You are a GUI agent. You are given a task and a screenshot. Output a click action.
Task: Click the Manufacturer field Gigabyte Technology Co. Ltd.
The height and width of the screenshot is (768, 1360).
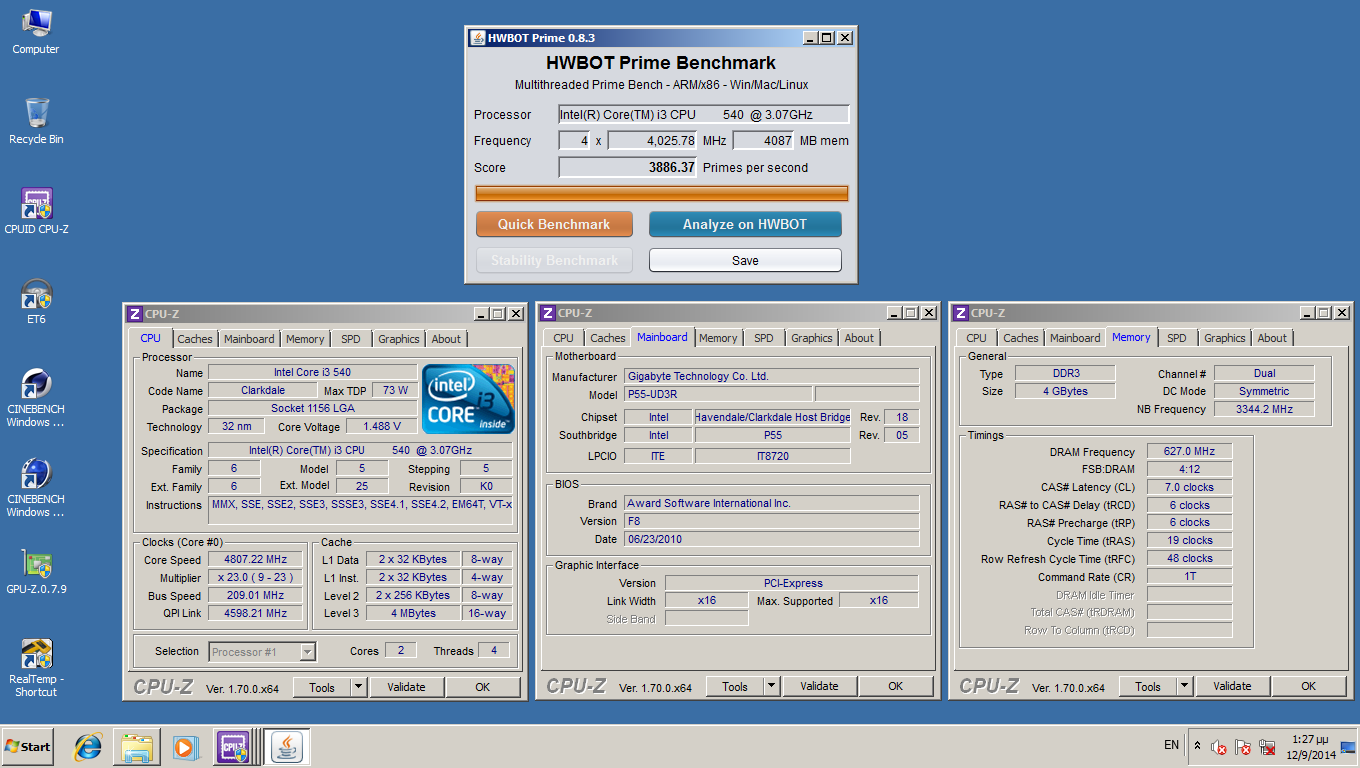pyautogui.click(x=771, y=376)
